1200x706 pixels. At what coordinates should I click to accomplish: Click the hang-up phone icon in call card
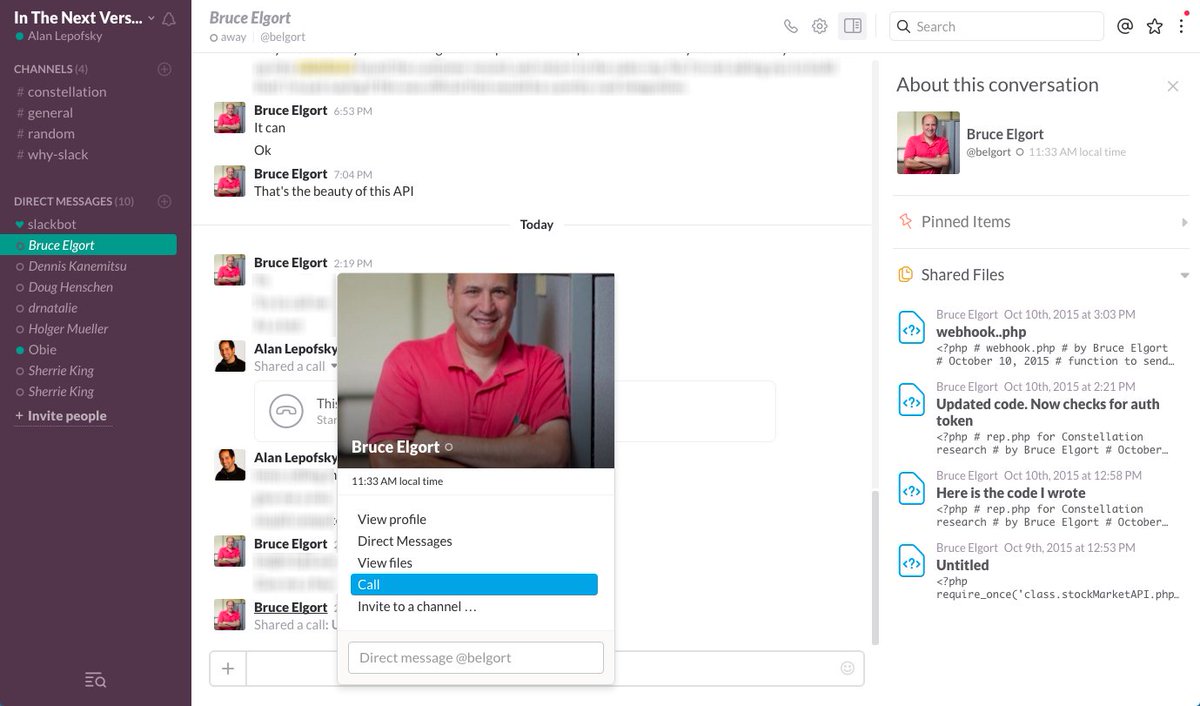286,411
